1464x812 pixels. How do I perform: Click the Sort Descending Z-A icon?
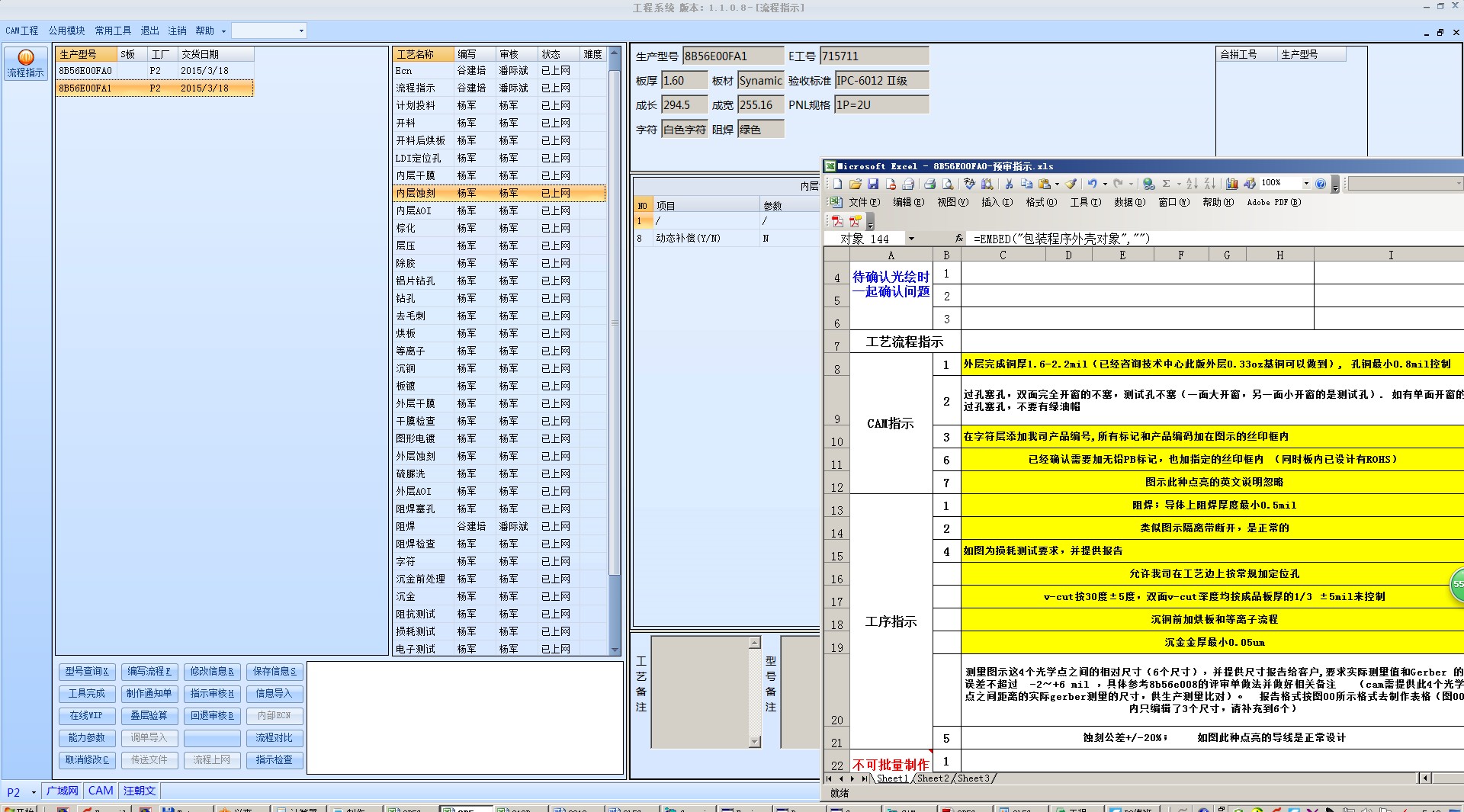pos(1209,184)
